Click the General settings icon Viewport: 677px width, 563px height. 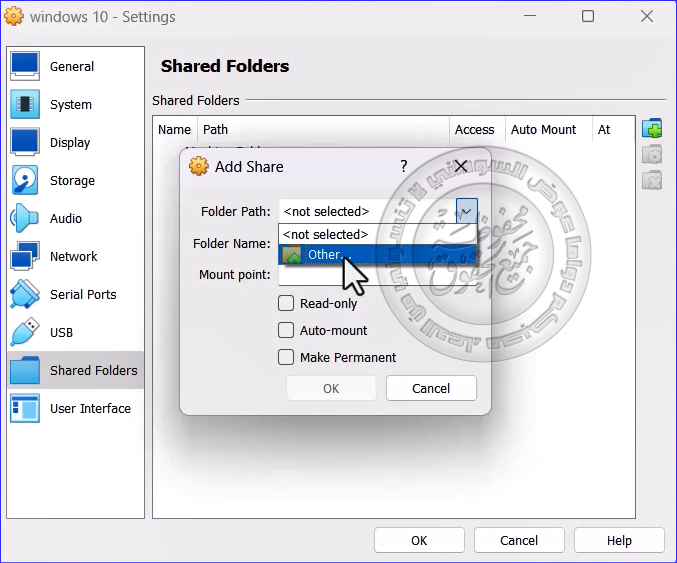[x=24, y=66]
